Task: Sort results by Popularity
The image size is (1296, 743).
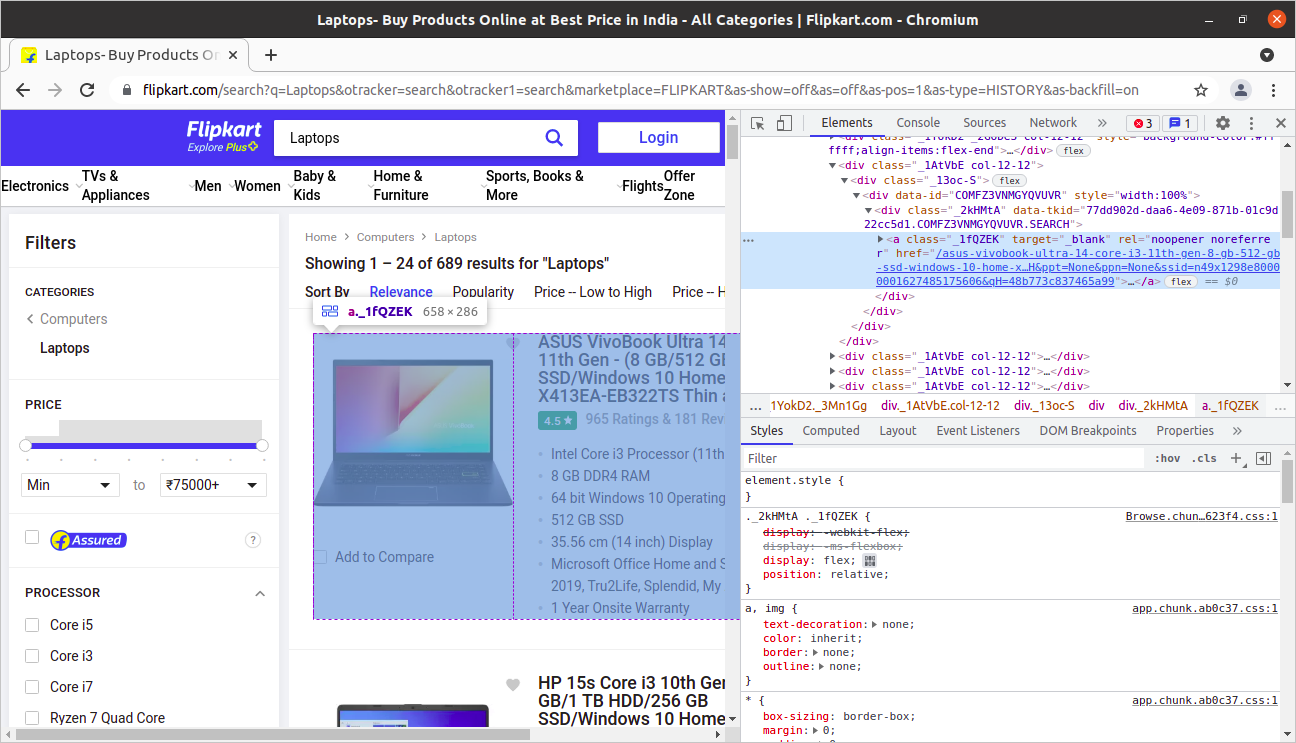Action: pyautogui.click(x=483, y=292)
